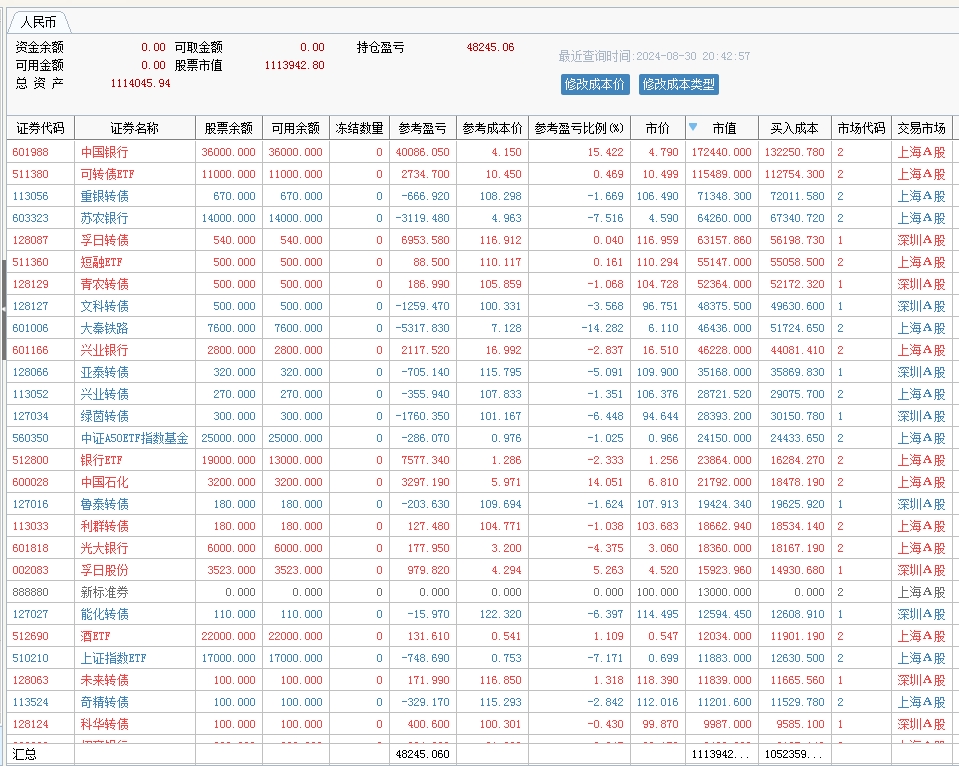Select the 中国石化 row name
959x766 pixels.
(x=105, y=483)
